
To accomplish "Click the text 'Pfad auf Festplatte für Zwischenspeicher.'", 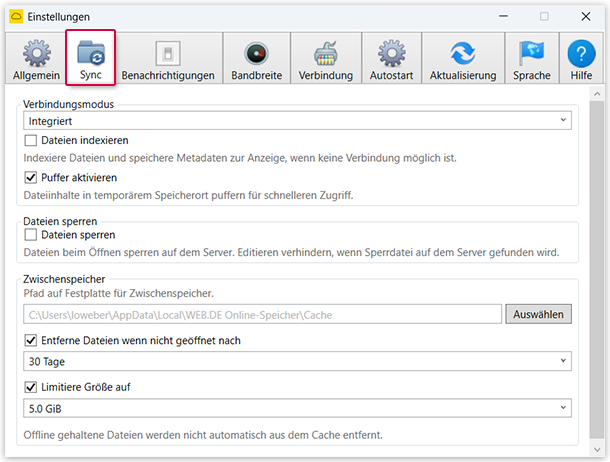I will point(119,293).
